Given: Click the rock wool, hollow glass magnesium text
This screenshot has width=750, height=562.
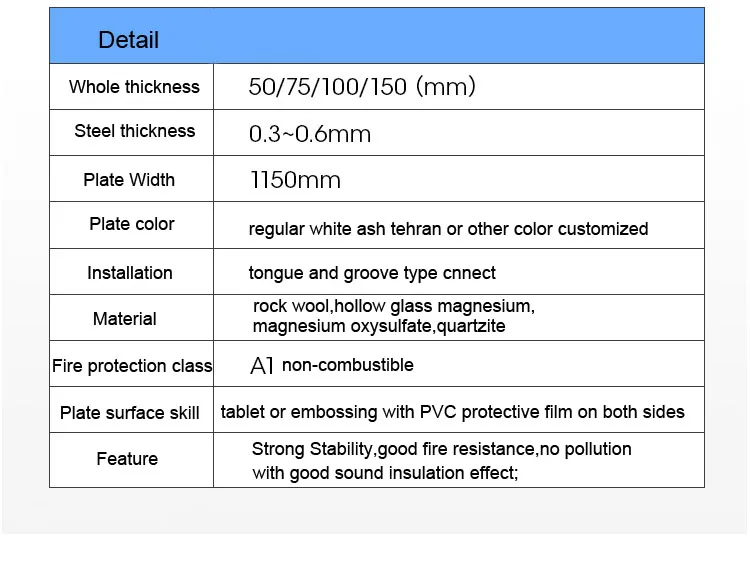Looking at the screenshot, I should pyautogui.click(x=394, y=306).
